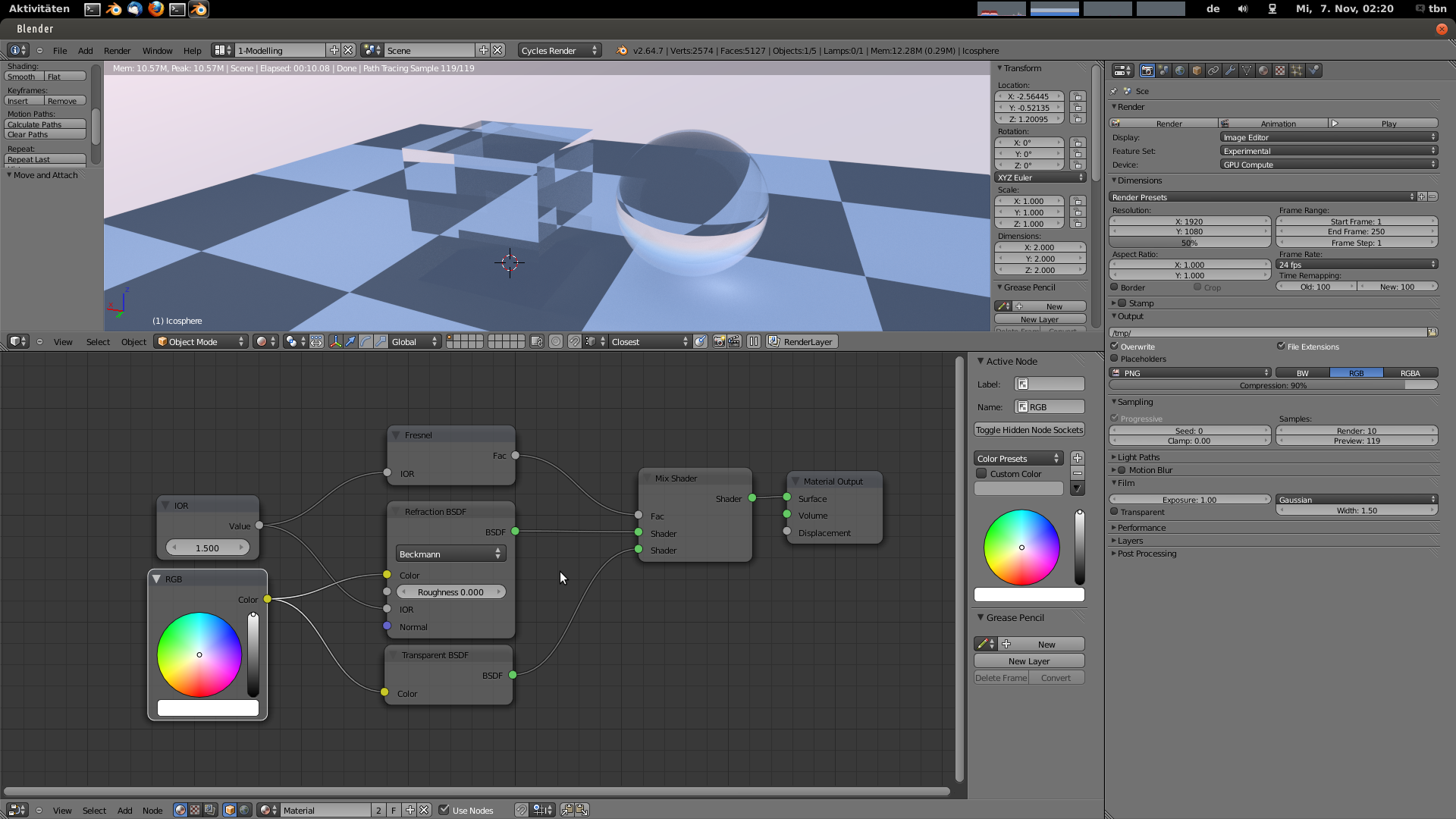
Task: Uncheck the Overwrite option
Action: [1115, 346]
